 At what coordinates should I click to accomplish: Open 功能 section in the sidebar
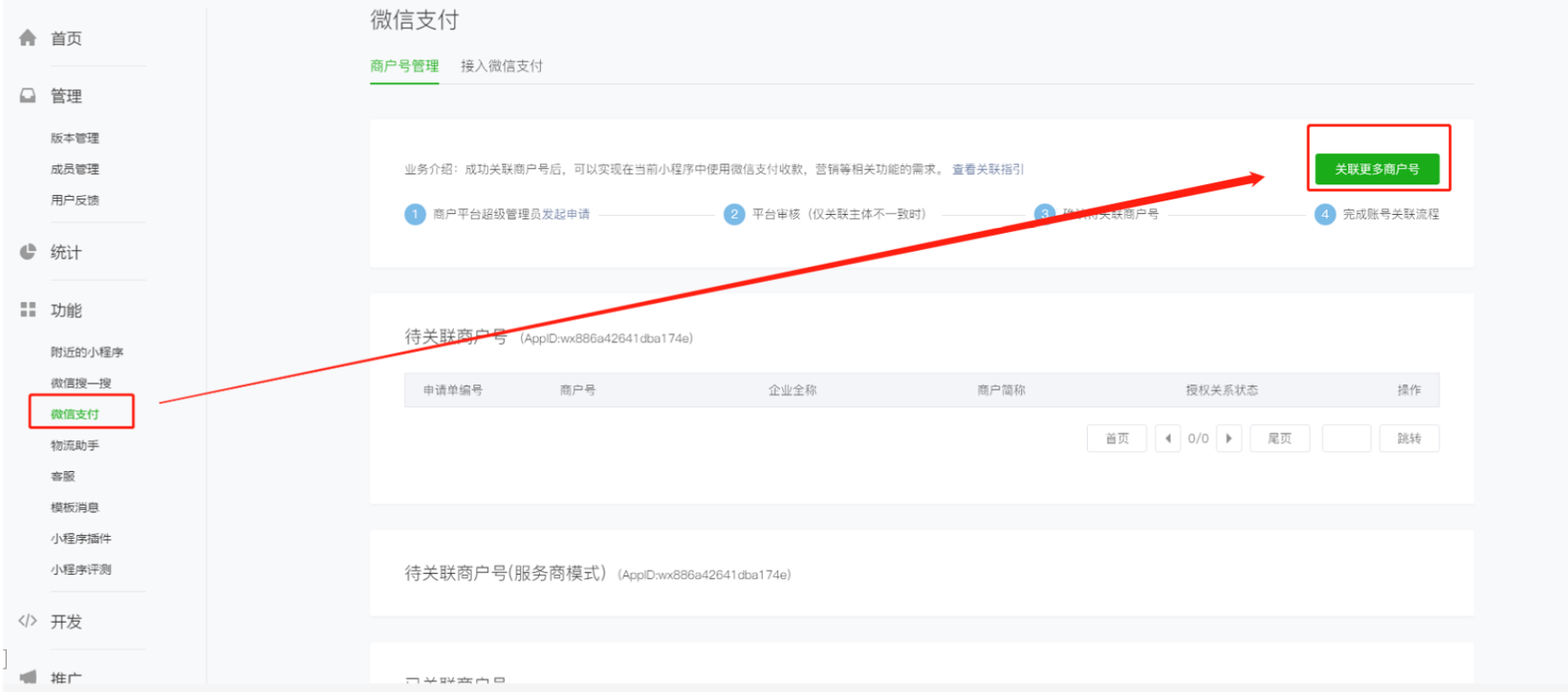point(66,310)
